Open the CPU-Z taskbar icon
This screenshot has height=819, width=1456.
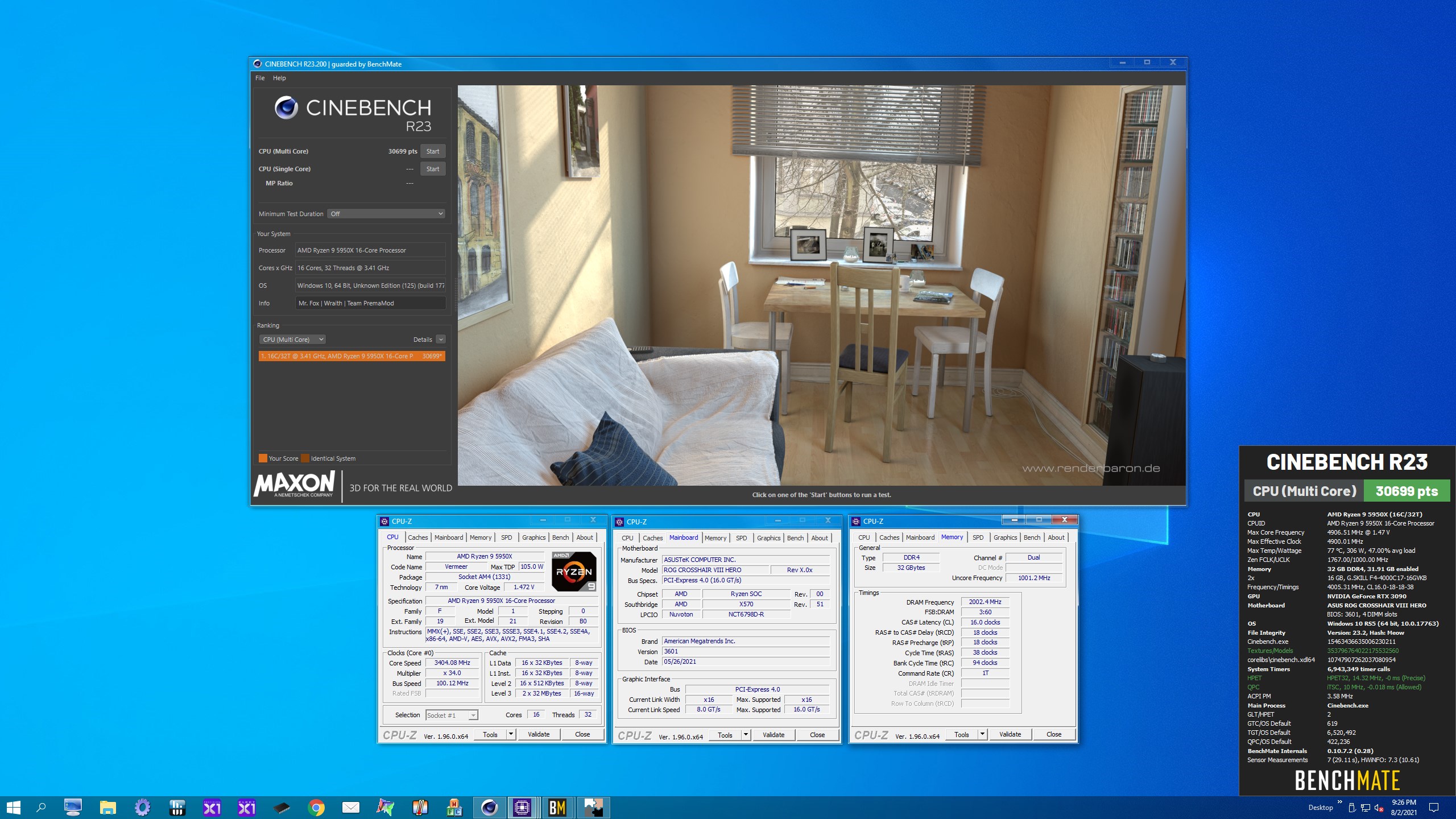[x=522, y=807]
